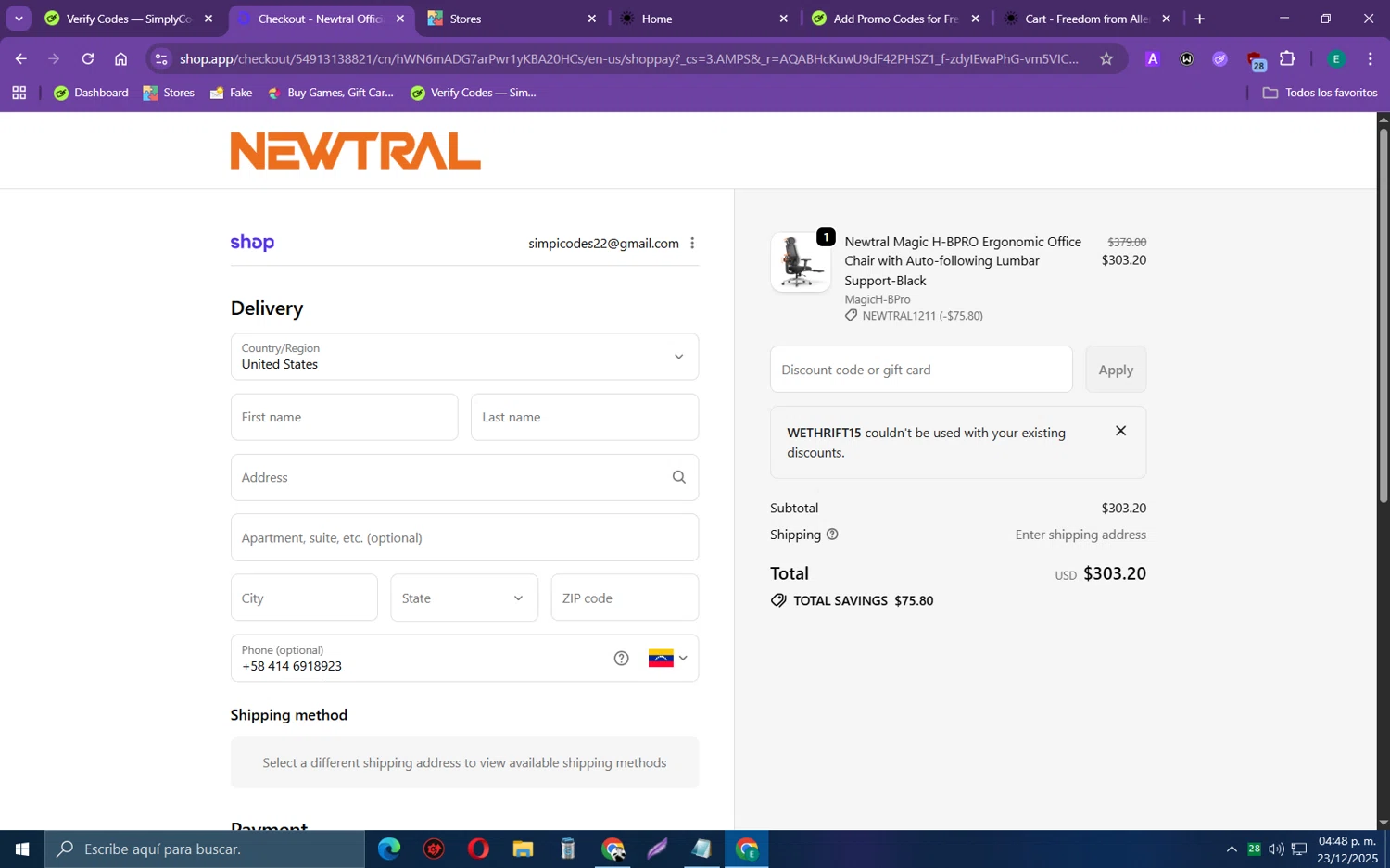Click the Apartment, suite optional field

pos(464,537)
